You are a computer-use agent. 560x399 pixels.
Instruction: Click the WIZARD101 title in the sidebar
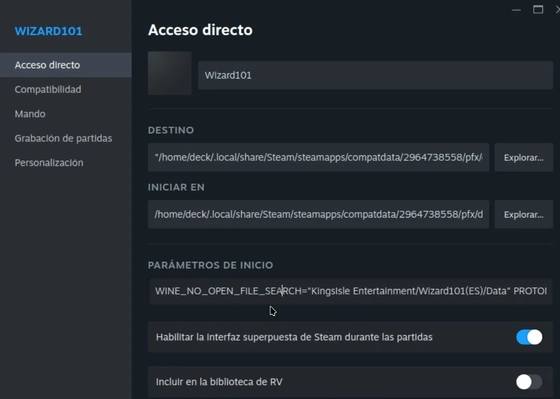[49, 31]
